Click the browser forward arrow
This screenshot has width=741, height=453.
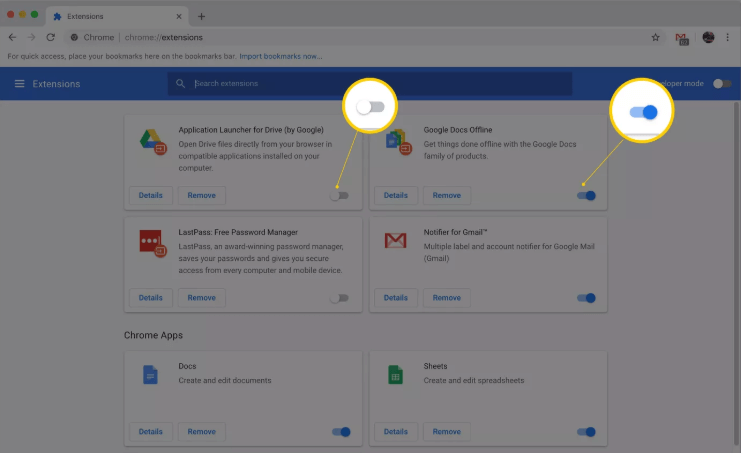pyautogui.click(x=31, y=37)
